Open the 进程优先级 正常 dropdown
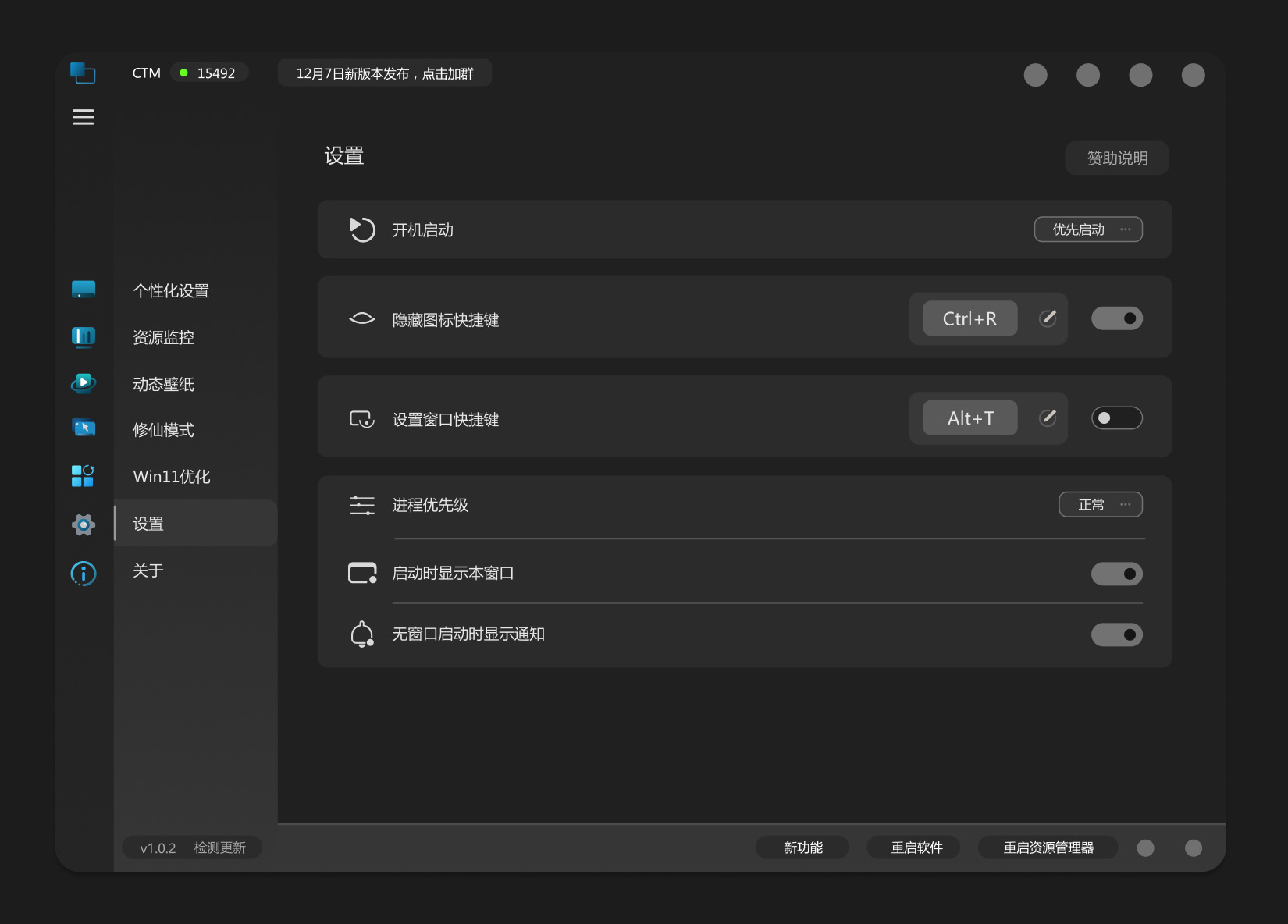 click(1100, 505)
